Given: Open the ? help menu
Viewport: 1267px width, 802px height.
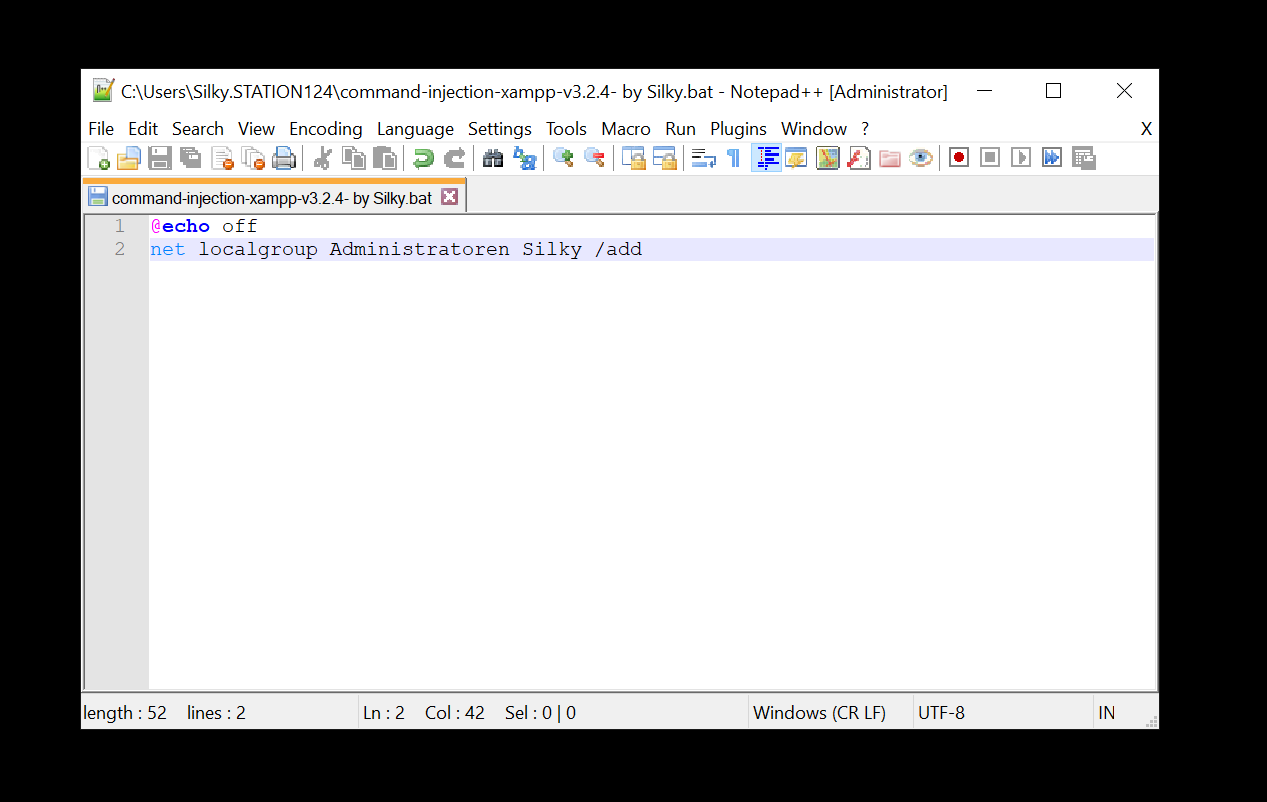Looking at the screenshot, I should (865, 129).
